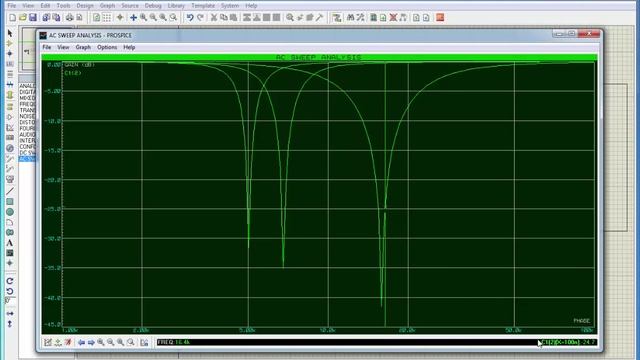Click the Save Design floppy icon
640x360 pixels.
(33, 18)
